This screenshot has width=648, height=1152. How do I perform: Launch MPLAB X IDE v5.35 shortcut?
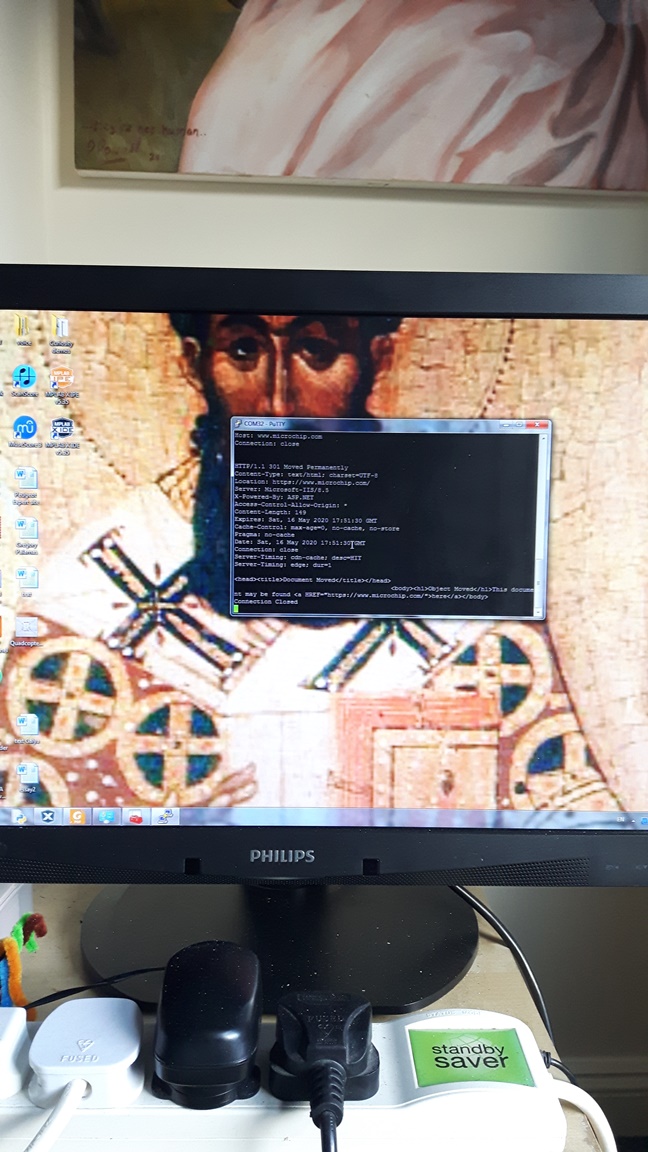(x=62, y=435)
